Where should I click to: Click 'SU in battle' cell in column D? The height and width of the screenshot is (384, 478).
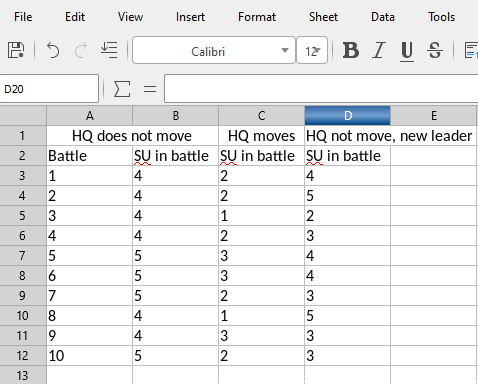[x=347, y=156]
